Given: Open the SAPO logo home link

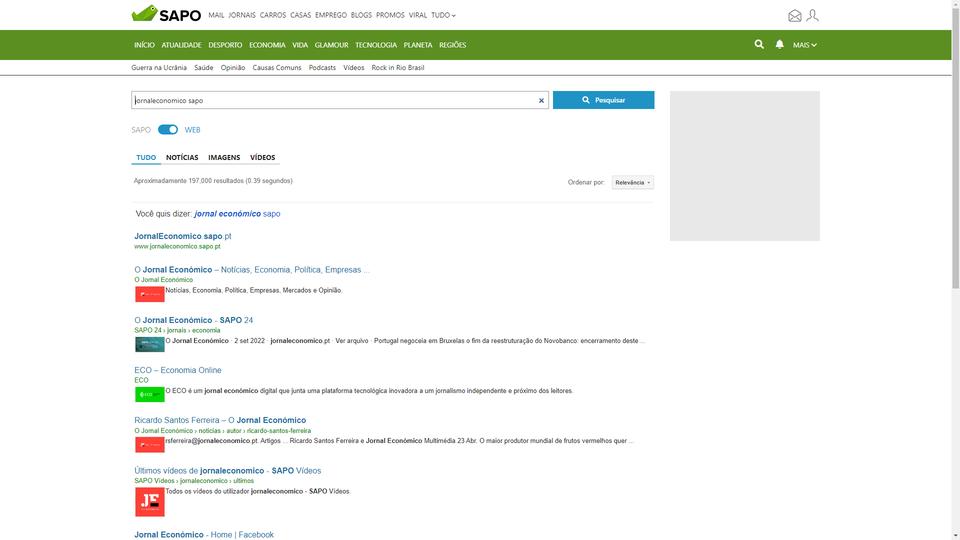Looking at the screenshot, I should (x=166, y=14).
